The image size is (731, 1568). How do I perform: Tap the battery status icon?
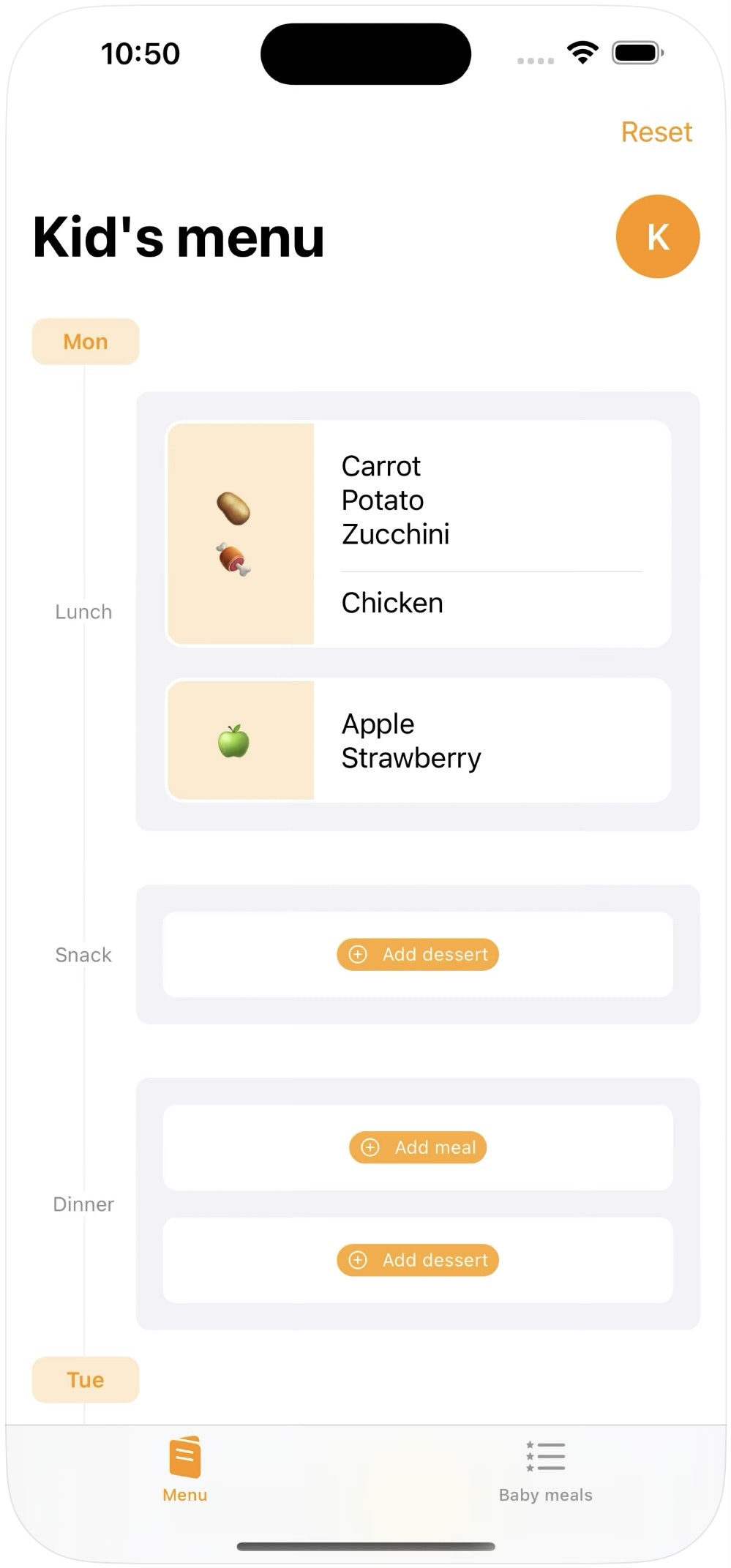coord(637,53)
